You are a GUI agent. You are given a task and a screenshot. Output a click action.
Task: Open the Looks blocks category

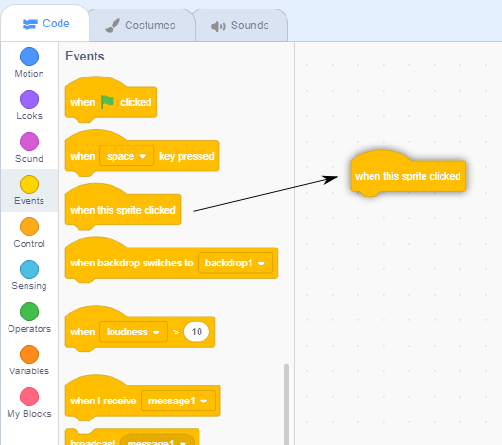[x=29, y=106]
